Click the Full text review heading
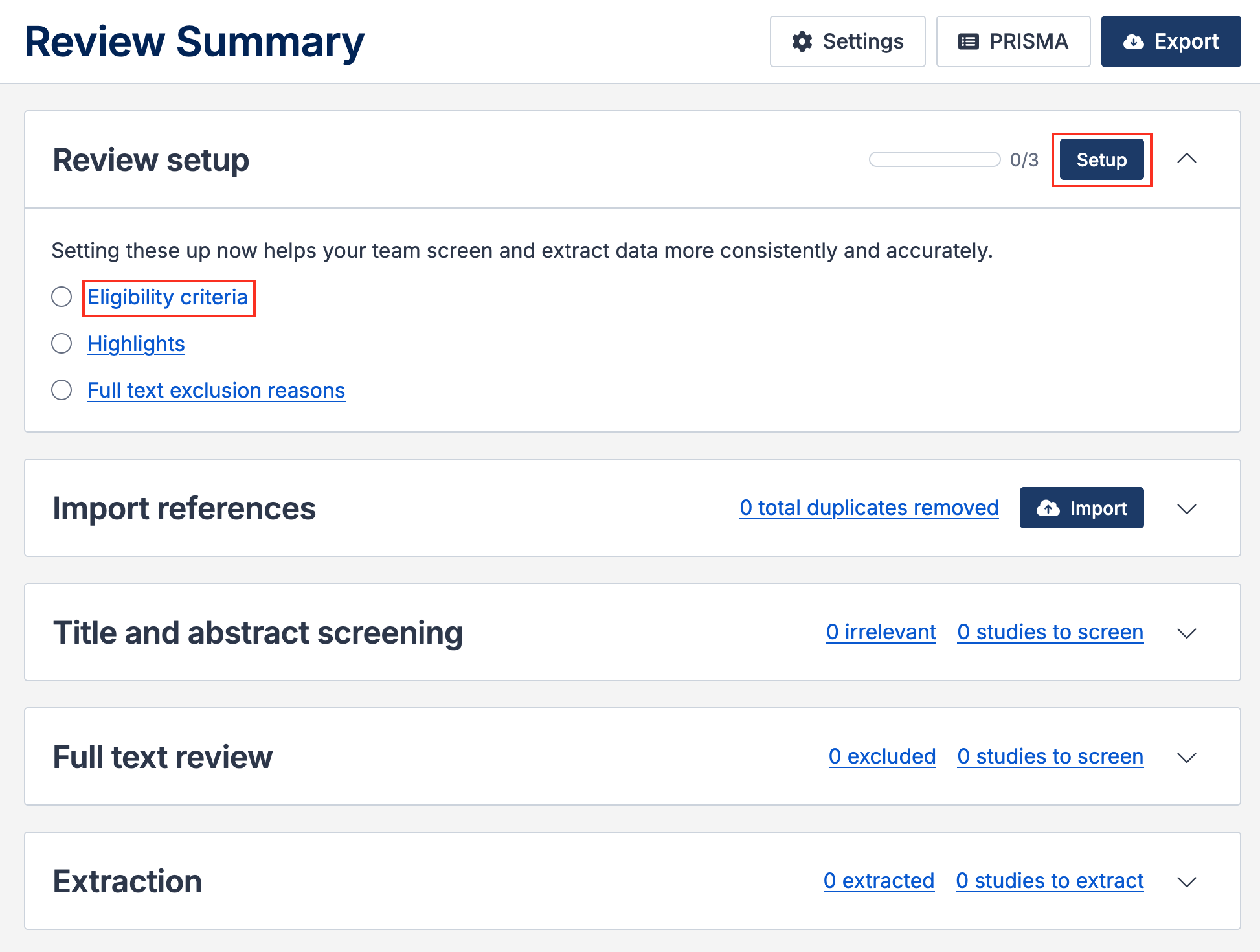 click(163, 757)
